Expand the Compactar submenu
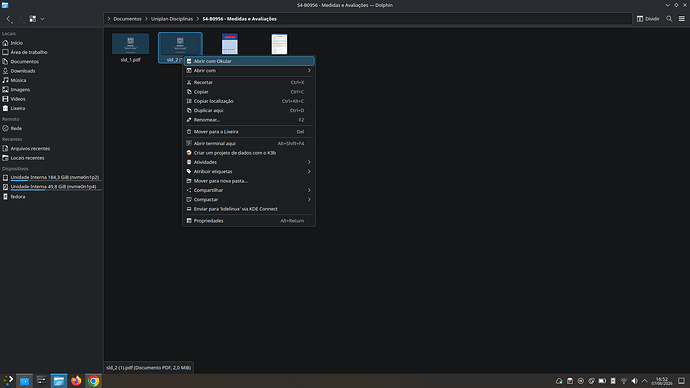 (249, 200)
